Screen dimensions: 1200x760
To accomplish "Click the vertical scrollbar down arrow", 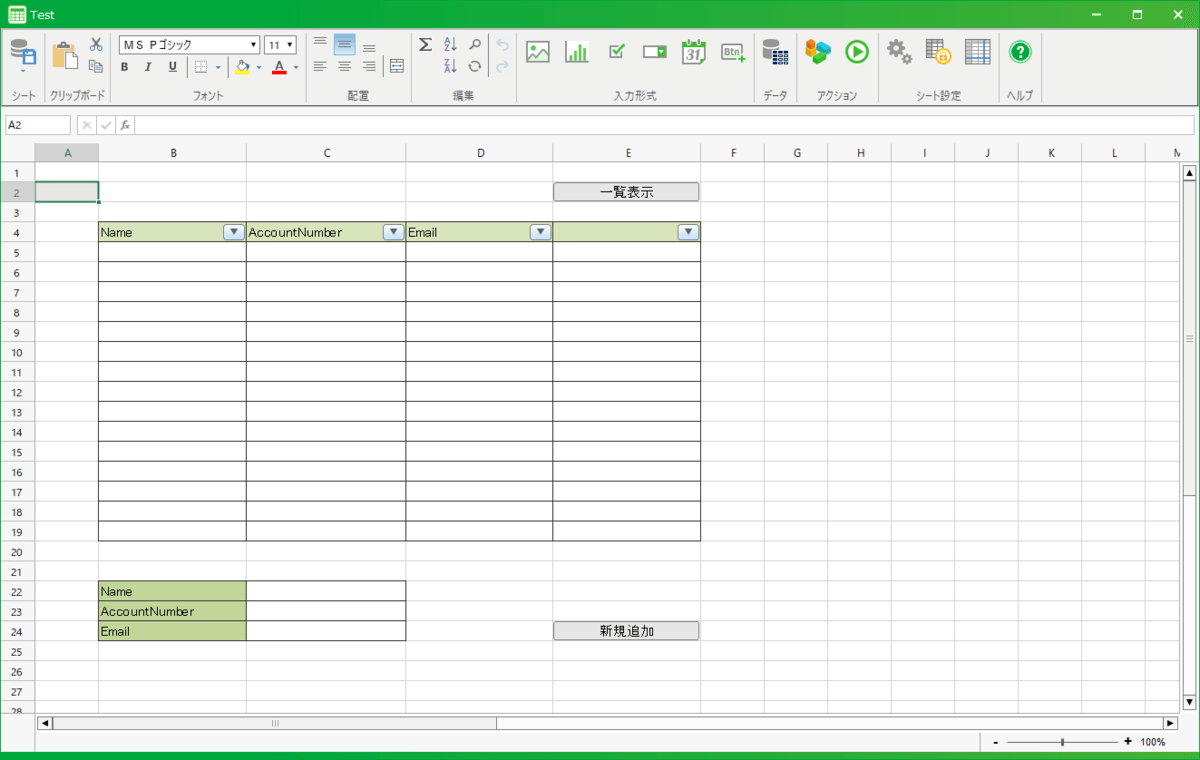I will [x=1189, y=703].
